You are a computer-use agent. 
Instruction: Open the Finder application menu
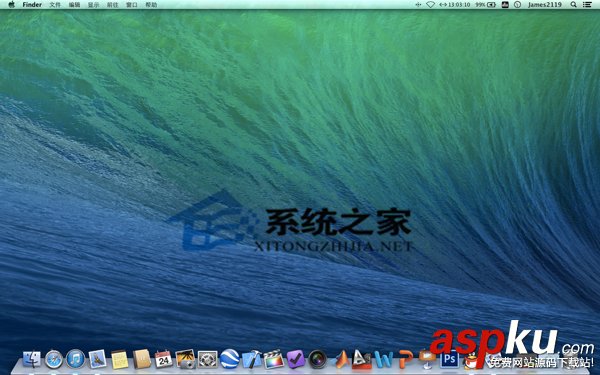click(x=32, y=5)
